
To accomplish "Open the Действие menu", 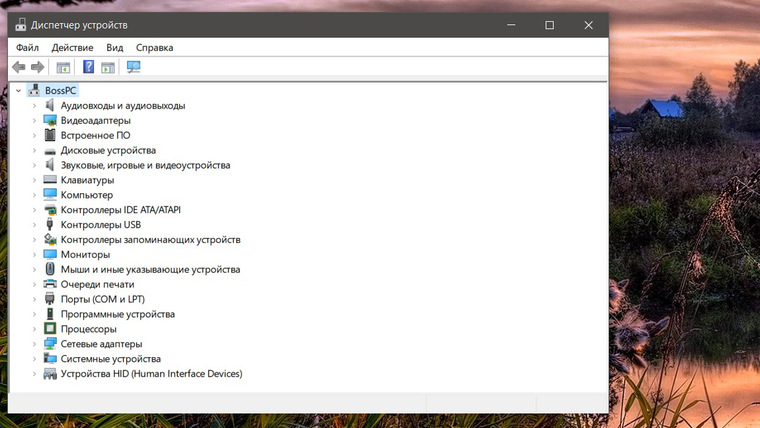I will [x=72, y=48].
